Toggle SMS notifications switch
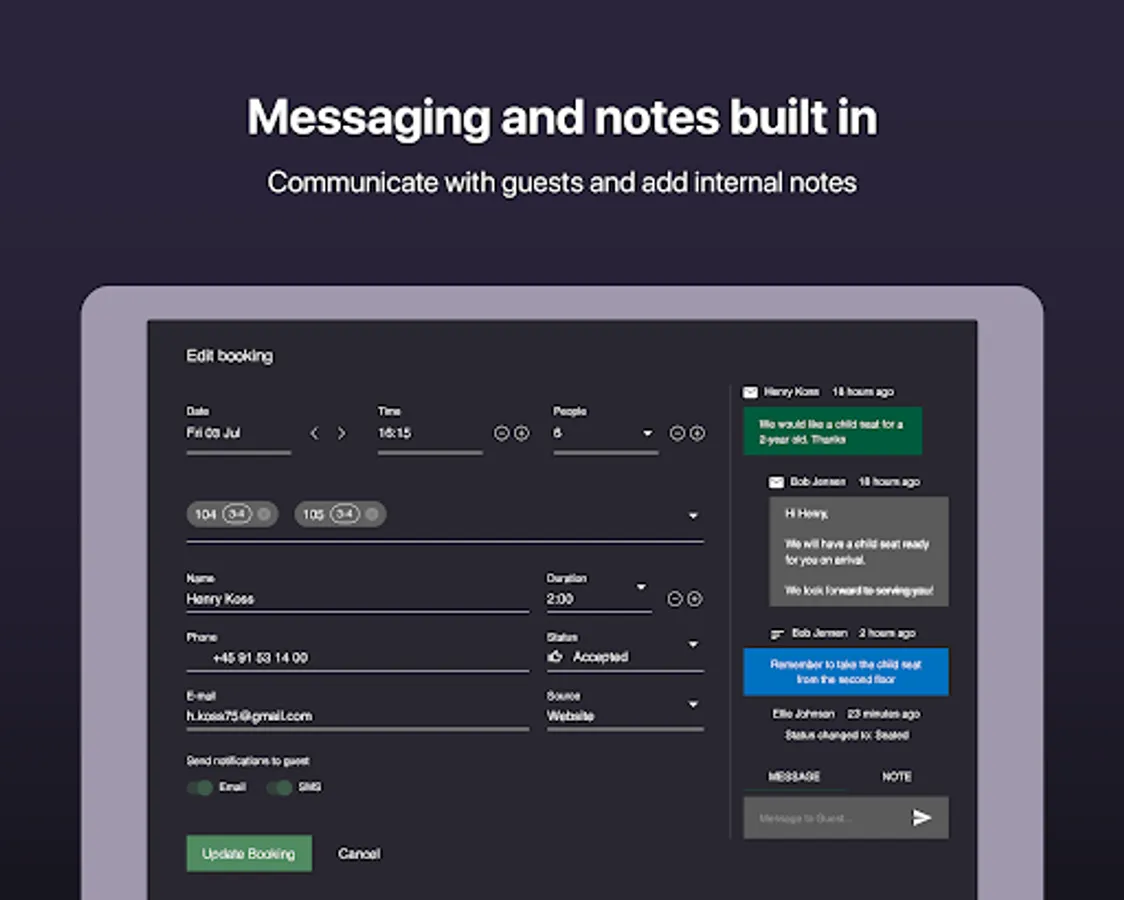Image resolution: width=1124 pixels, height=900 pixels. point(280,788)
